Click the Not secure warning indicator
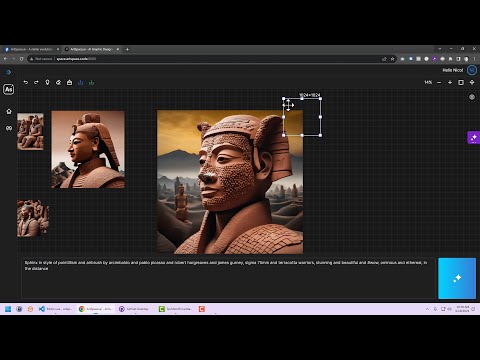The image size is (480, 360). pyautogui.click(x=42, y=59)
